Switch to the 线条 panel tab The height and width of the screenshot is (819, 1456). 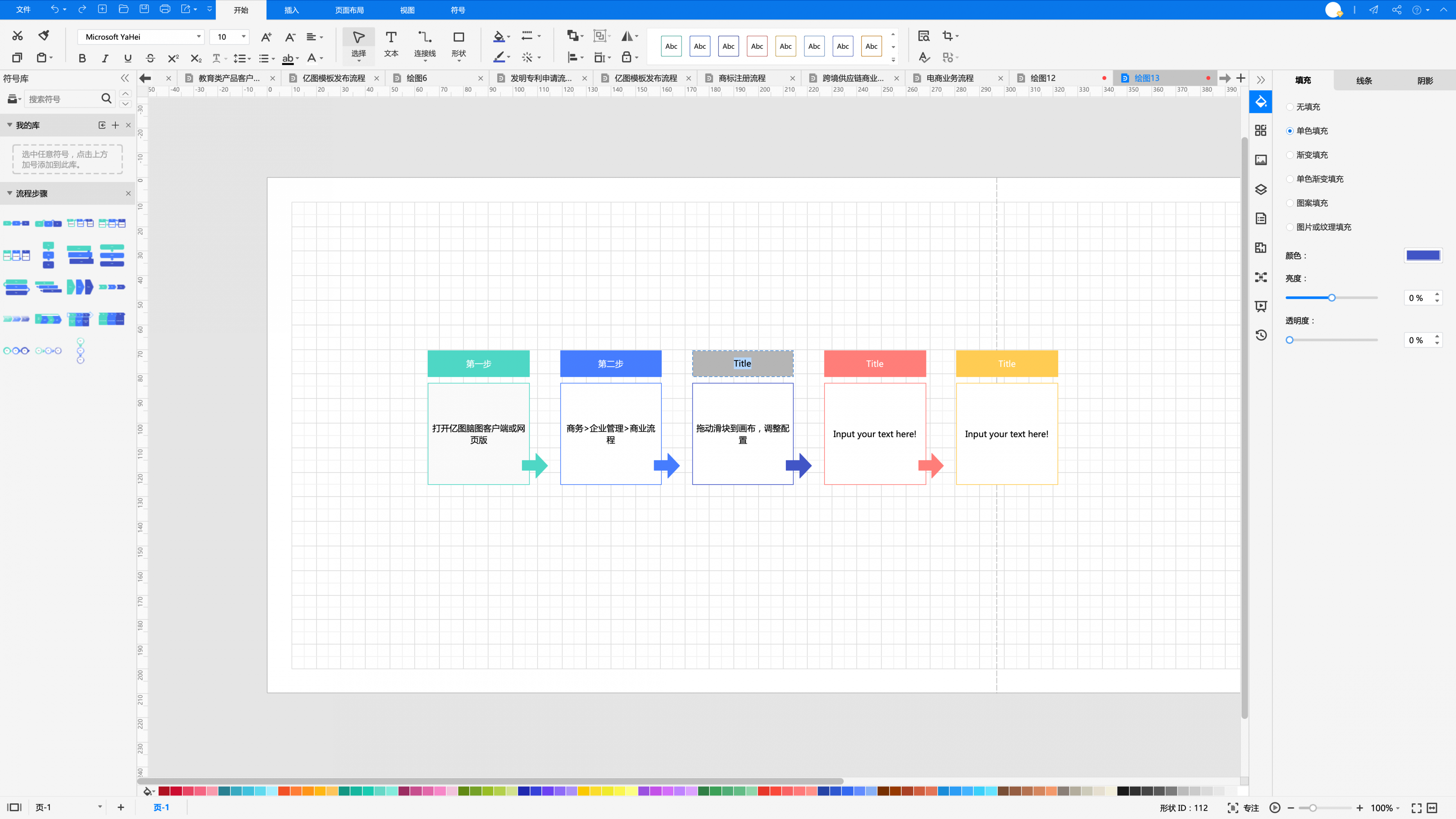(1364, 80)
